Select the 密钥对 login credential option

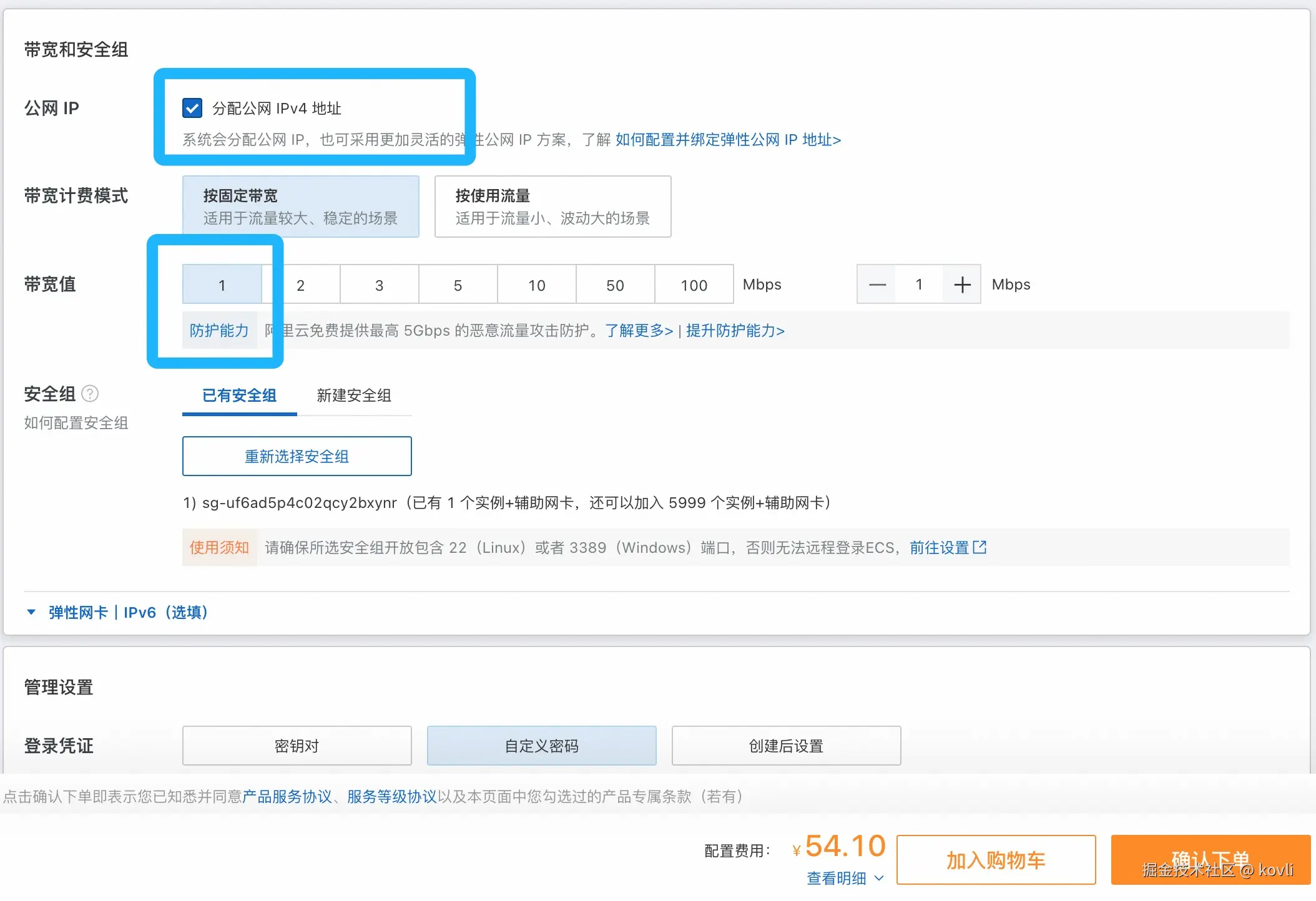point(297,746)
